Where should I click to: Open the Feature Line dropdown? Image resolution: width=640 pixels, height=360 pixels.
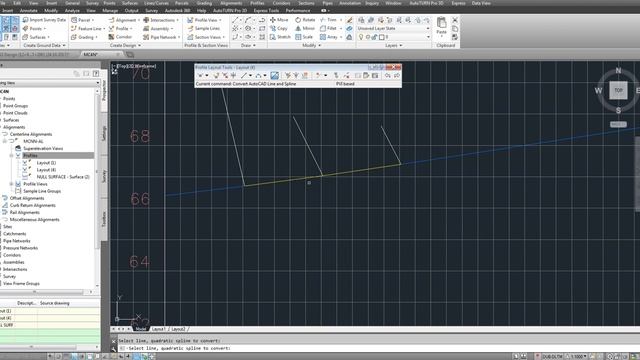pyautogui.click(x=88, y=29)
